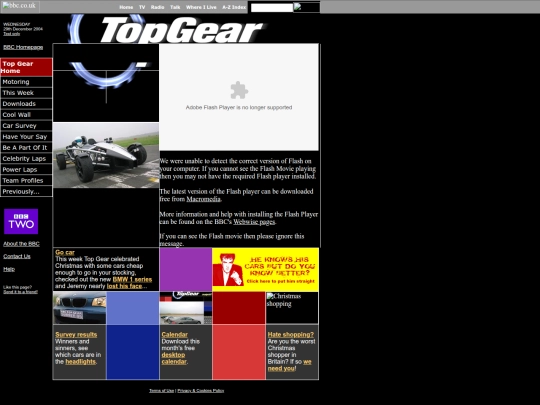The image size is (540, 405).
Task: Open the BMW 1 series link
Action: (132, 280)
